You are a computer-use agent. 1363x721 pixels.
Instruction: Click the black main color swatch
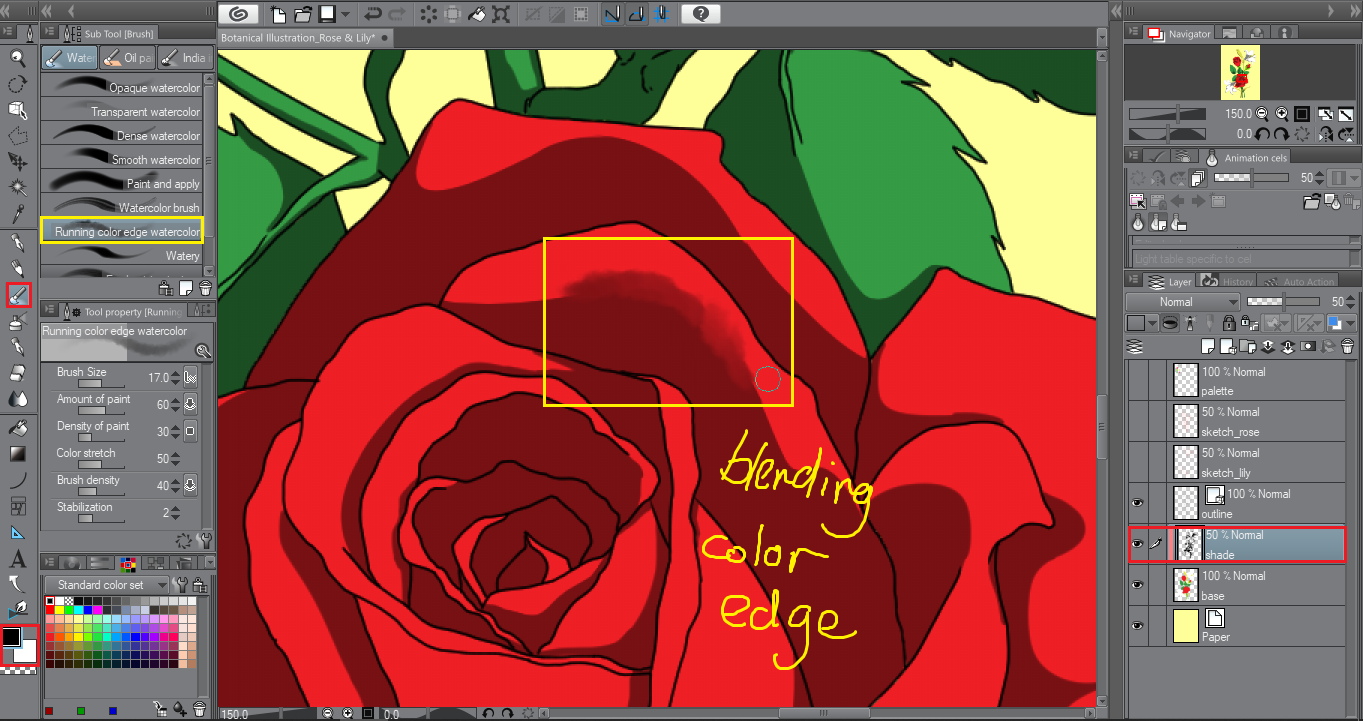coord(11,637)
